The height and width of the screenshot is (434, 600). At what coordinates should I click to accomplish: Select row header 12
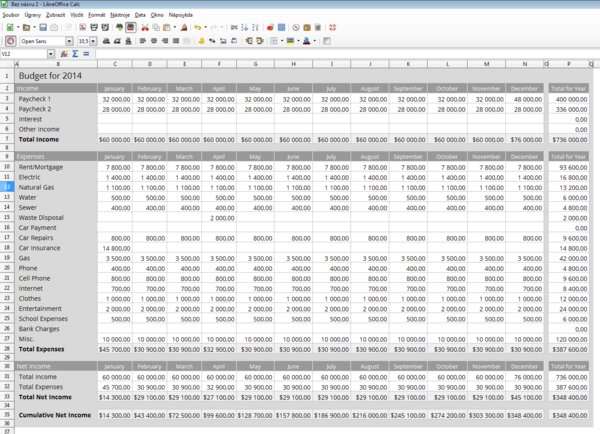[x=7, y=187]
